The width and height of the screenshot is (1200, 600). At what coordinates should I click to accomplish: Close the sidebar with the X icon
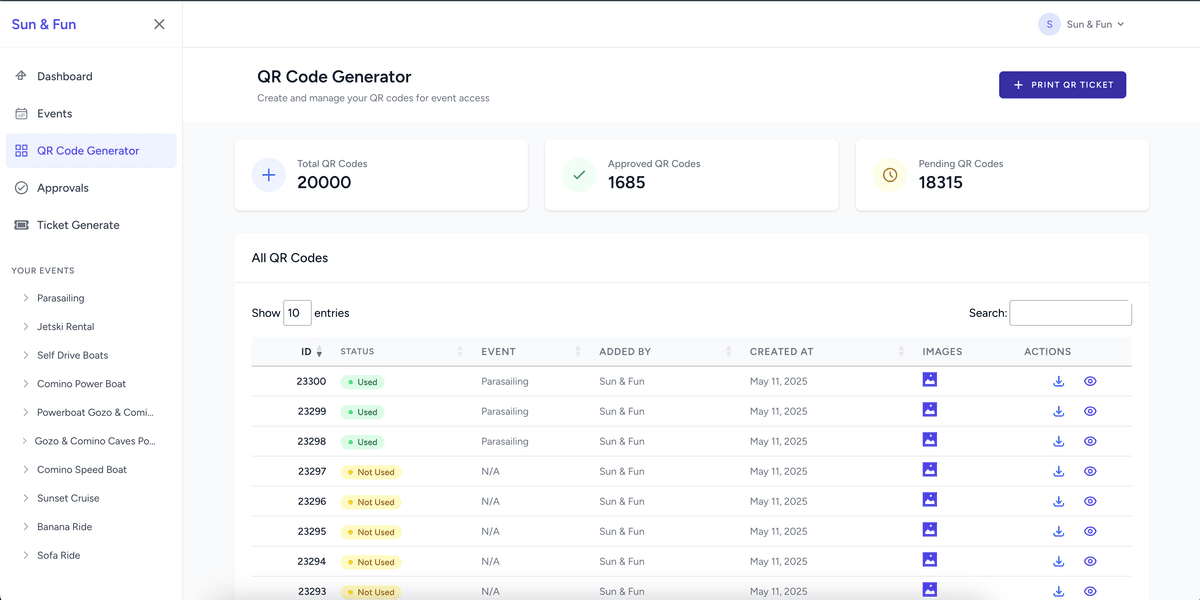159,24
